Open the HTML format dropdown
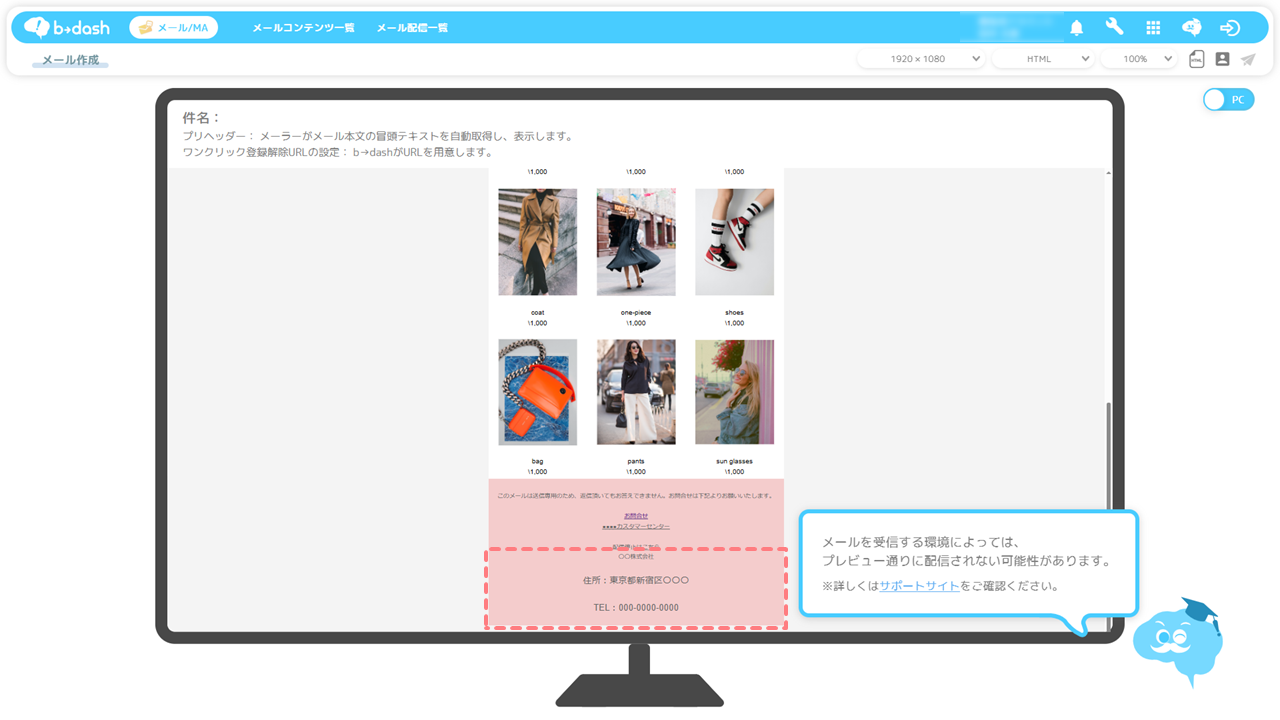1280x720 pixels. [x=1043, y=59]
